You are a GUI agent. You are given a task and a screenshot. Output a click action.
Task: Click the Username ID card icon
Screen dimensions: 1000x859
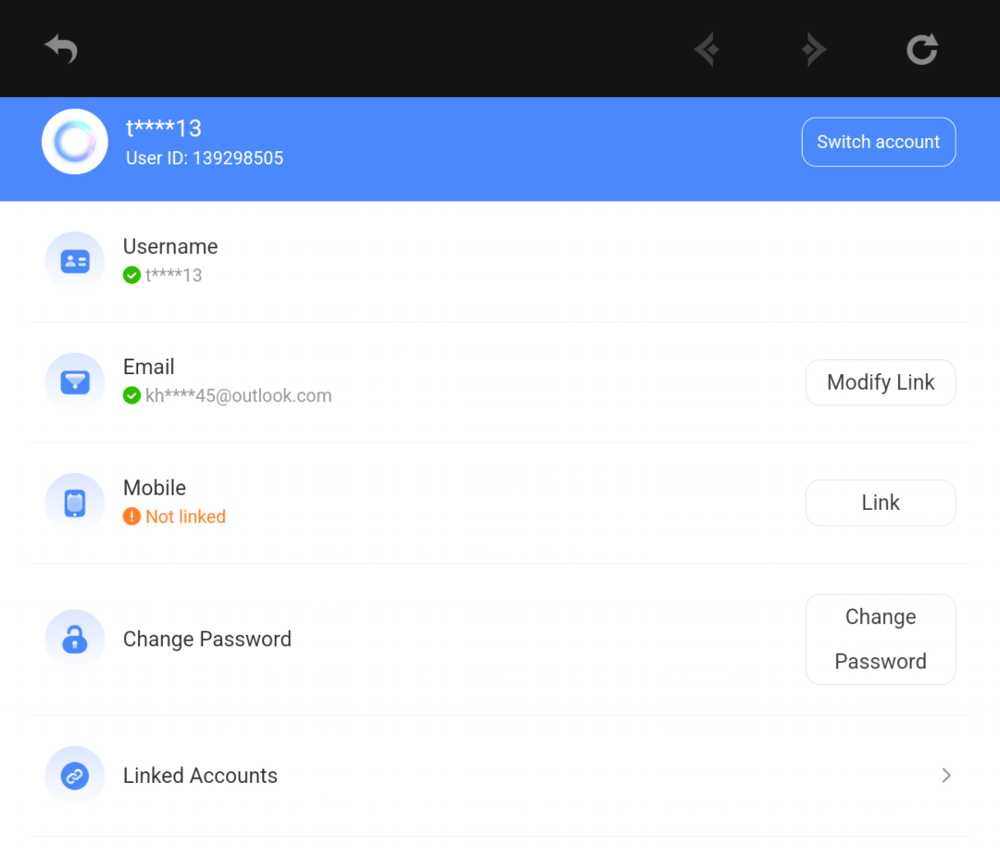pyautogui.click(x=75, y=261)
